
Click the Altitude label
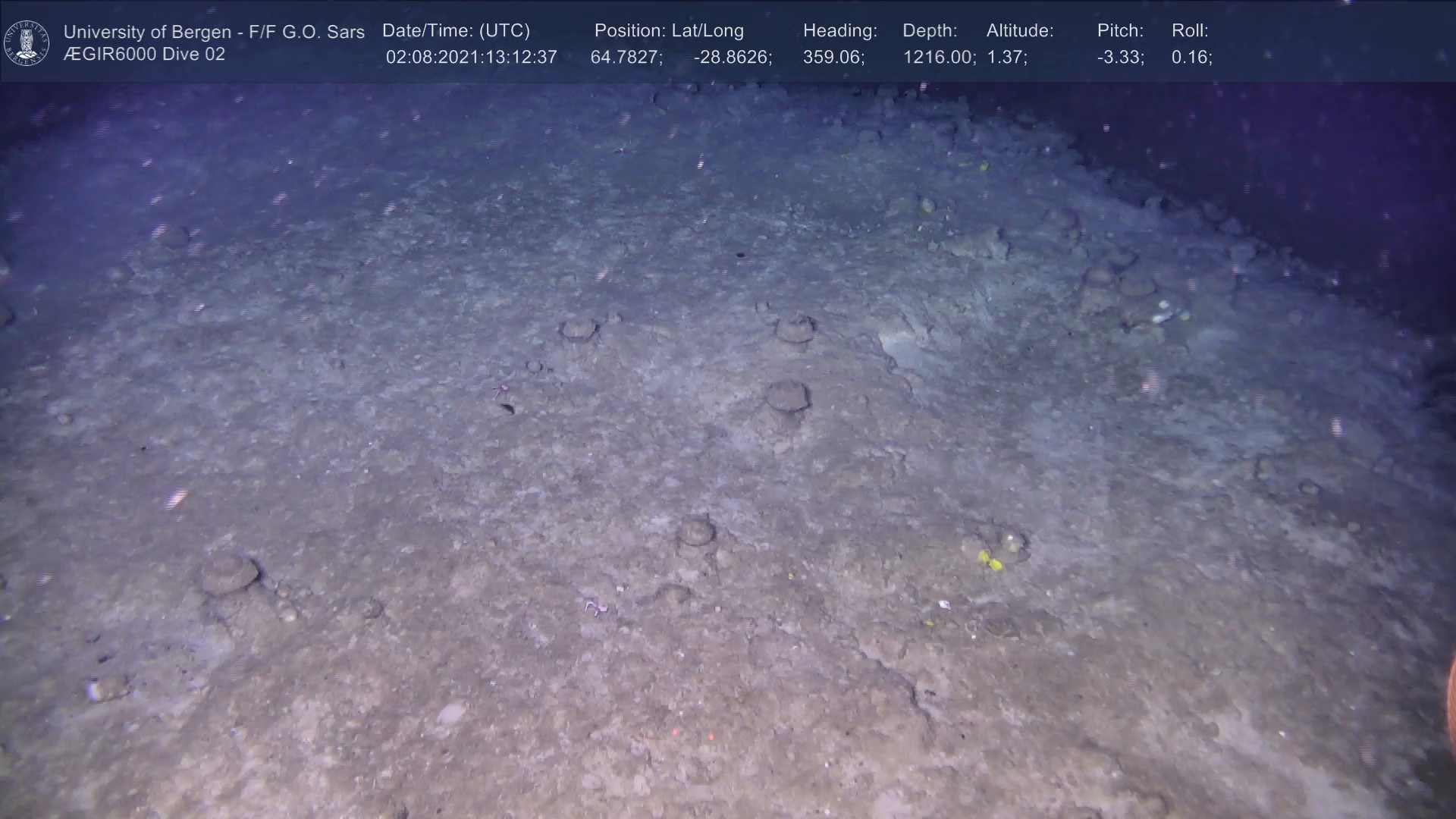[1019, 31]
